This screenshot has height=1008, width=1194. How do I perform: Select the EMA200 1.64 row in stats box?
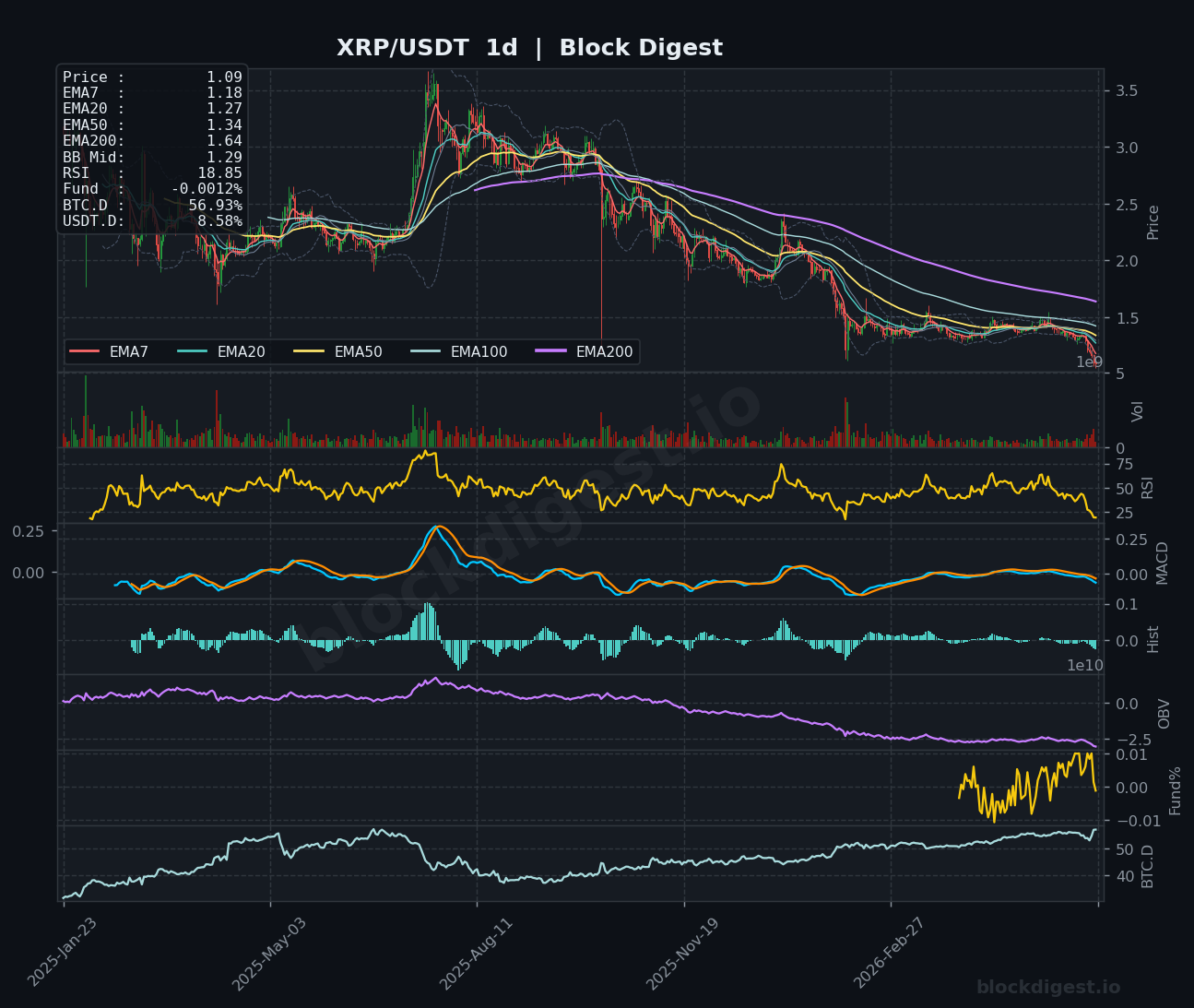tap(152, 141)
